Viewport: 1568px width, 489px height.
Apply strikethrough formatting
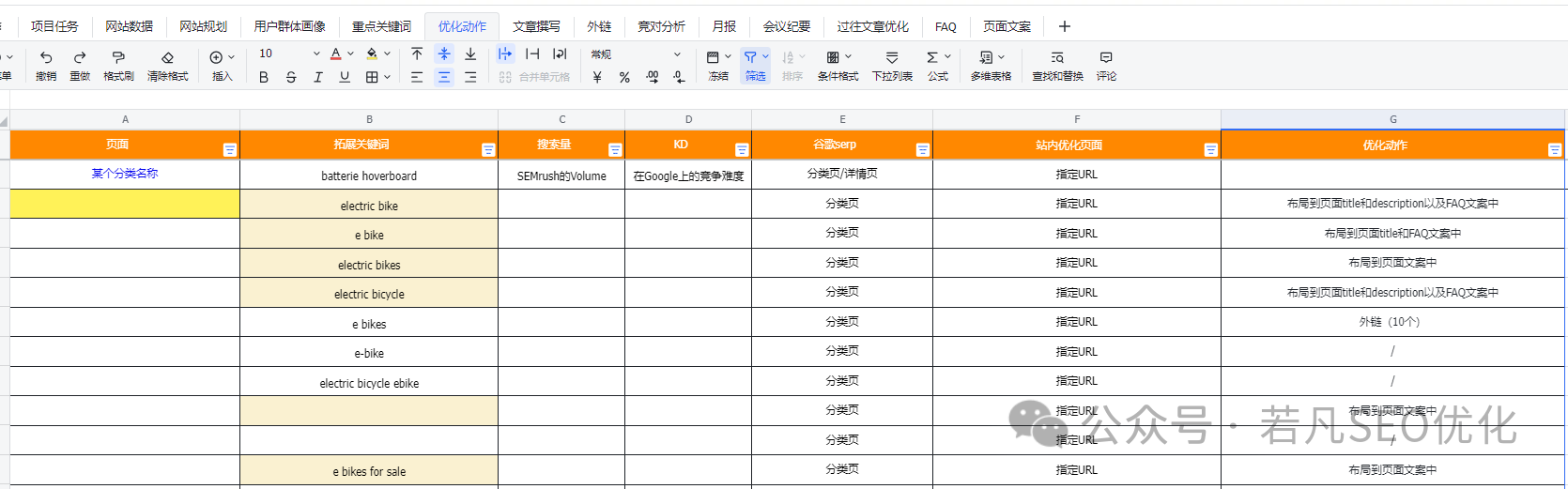tap(291, 77)
